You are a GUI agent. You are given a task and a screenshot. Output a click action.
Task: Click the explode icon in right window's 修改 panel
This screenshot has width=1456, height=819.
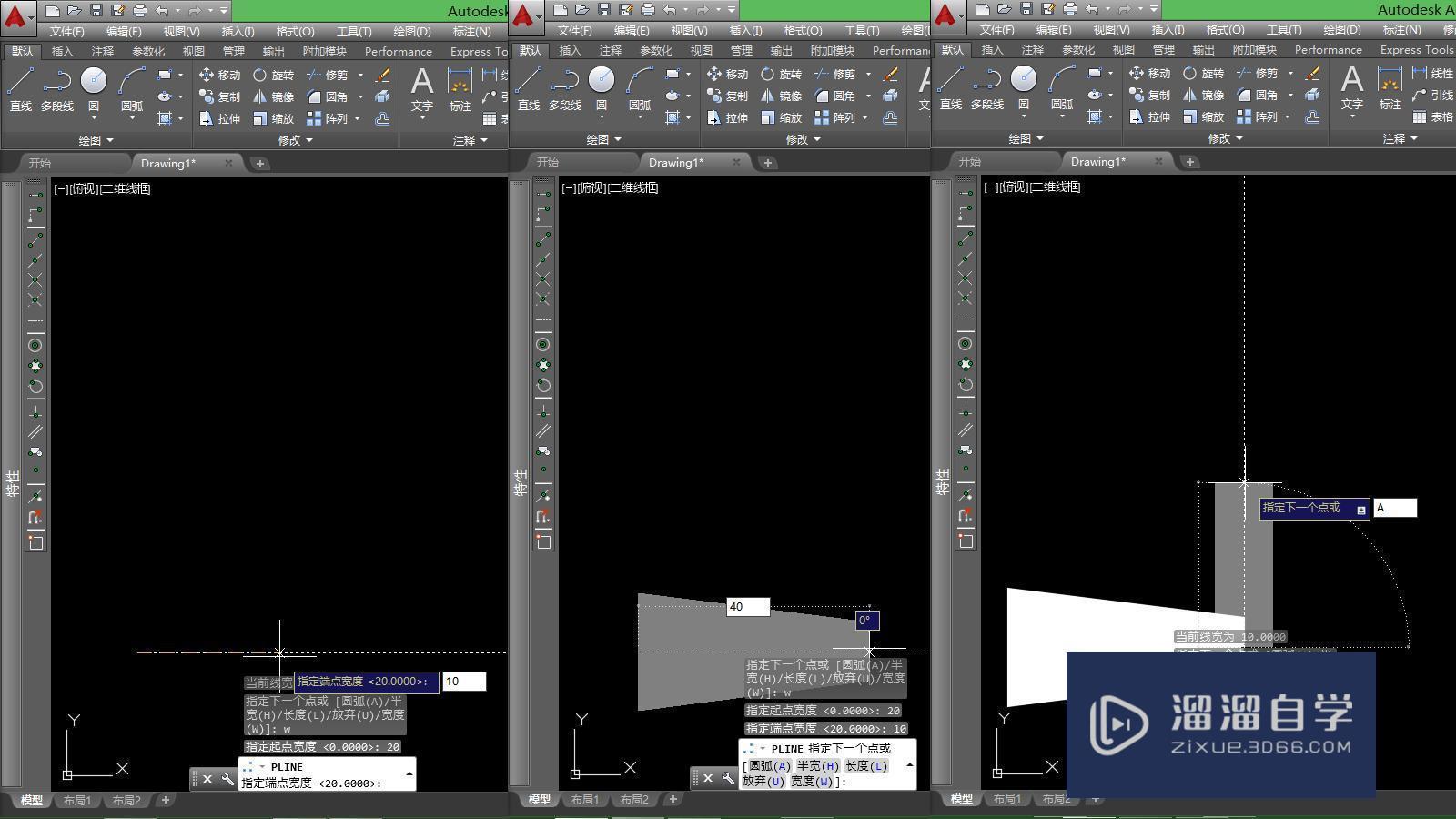point(1313,95)
